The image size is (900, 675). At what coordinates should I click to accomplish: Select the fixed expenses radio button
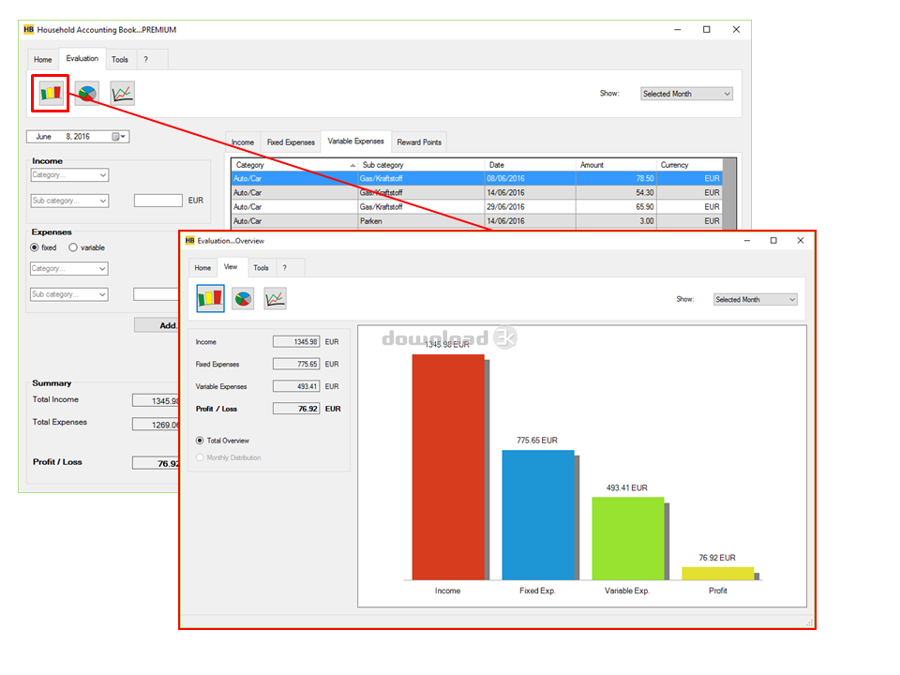point(35,247)
